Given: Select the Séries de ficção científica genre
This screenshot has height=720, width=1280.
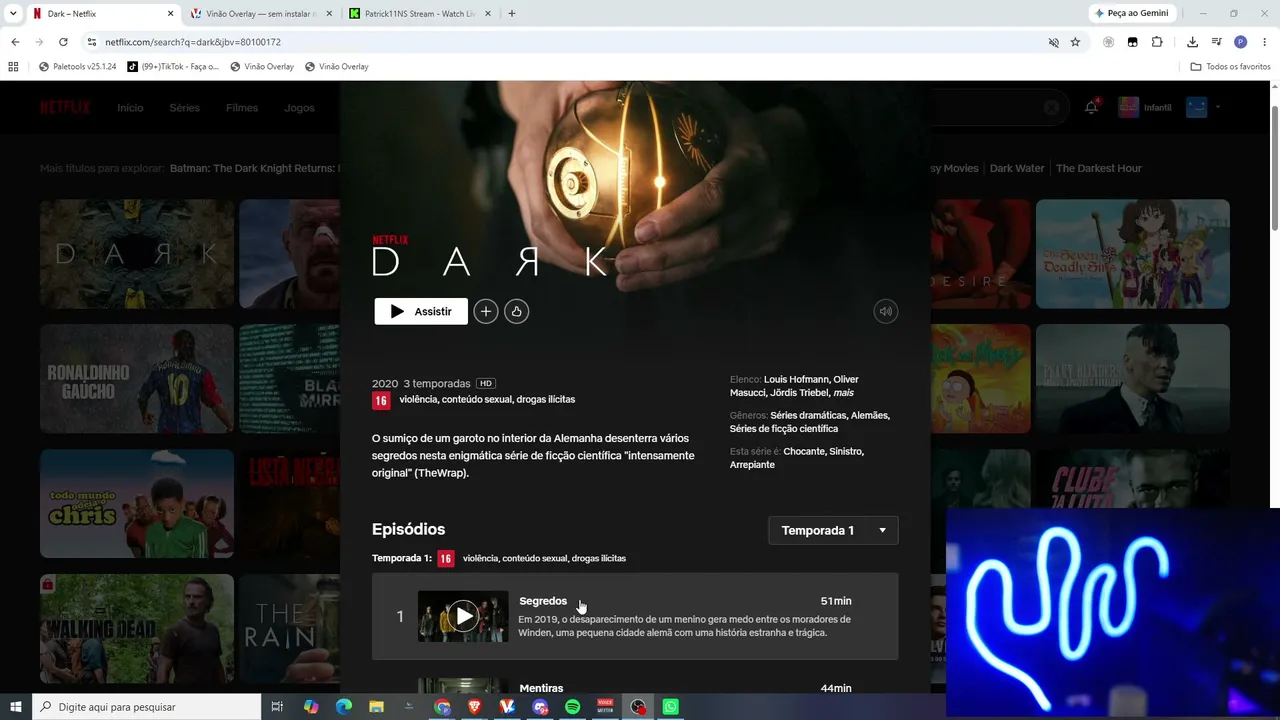Looking at the screenshot, I should click(784, 429).
